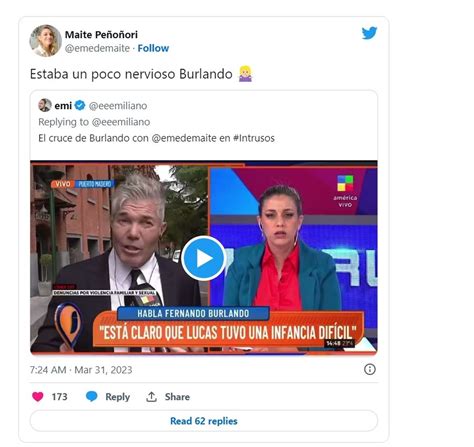Click the blue reply speech bubble icon
This screenshot has width=474, height=447.
(92, 396)
